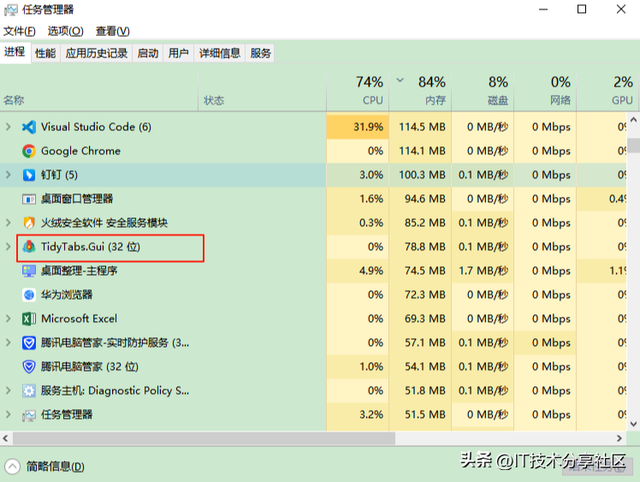Click the 腾讯电脑管家-实时防护服务 icon

pyautogui.click(x=29, y=343)
